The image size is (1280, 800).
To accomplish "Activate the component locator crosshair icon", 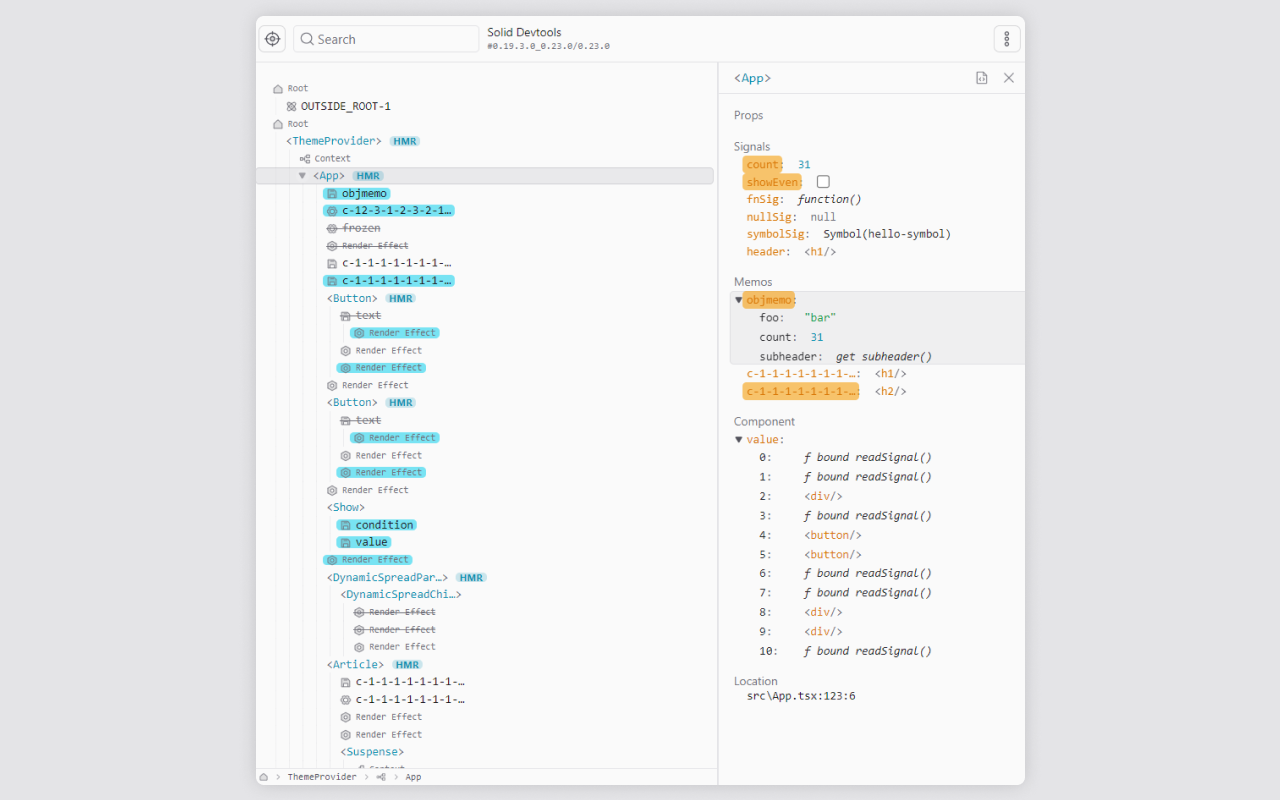I will point(272,38).
